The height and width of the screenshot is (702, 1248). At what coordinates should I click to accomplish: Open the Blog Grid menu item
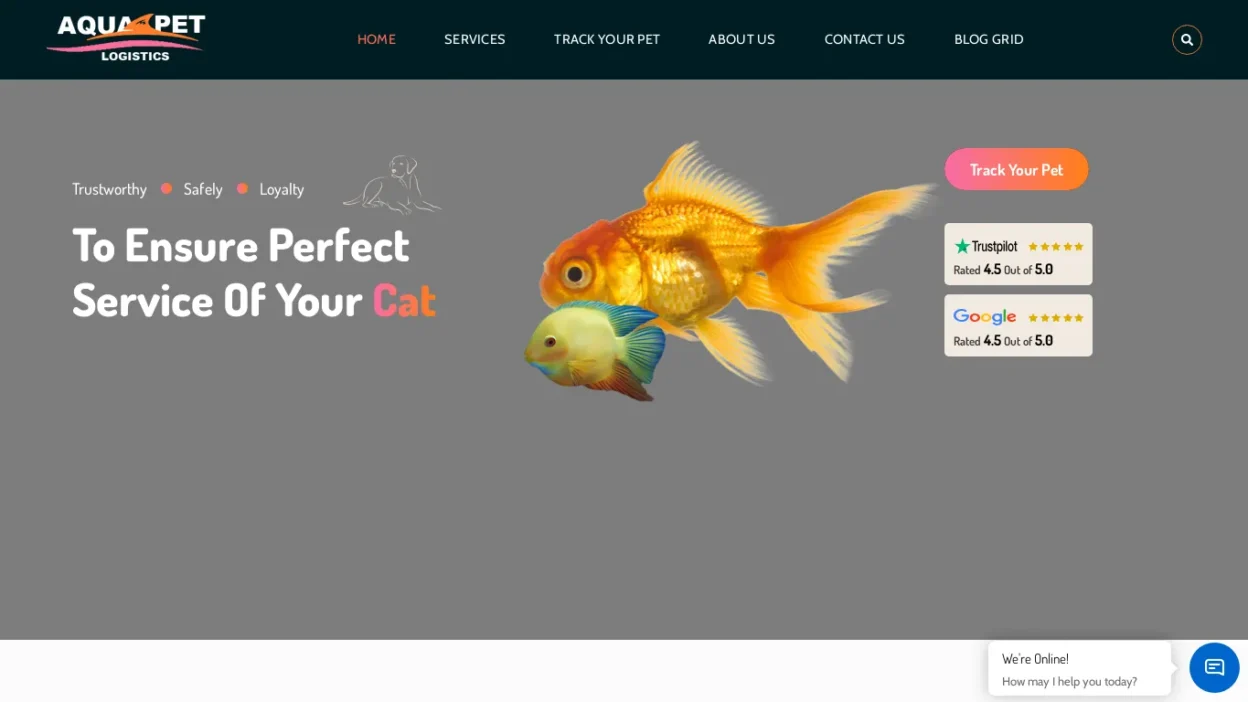coord(989,40)
